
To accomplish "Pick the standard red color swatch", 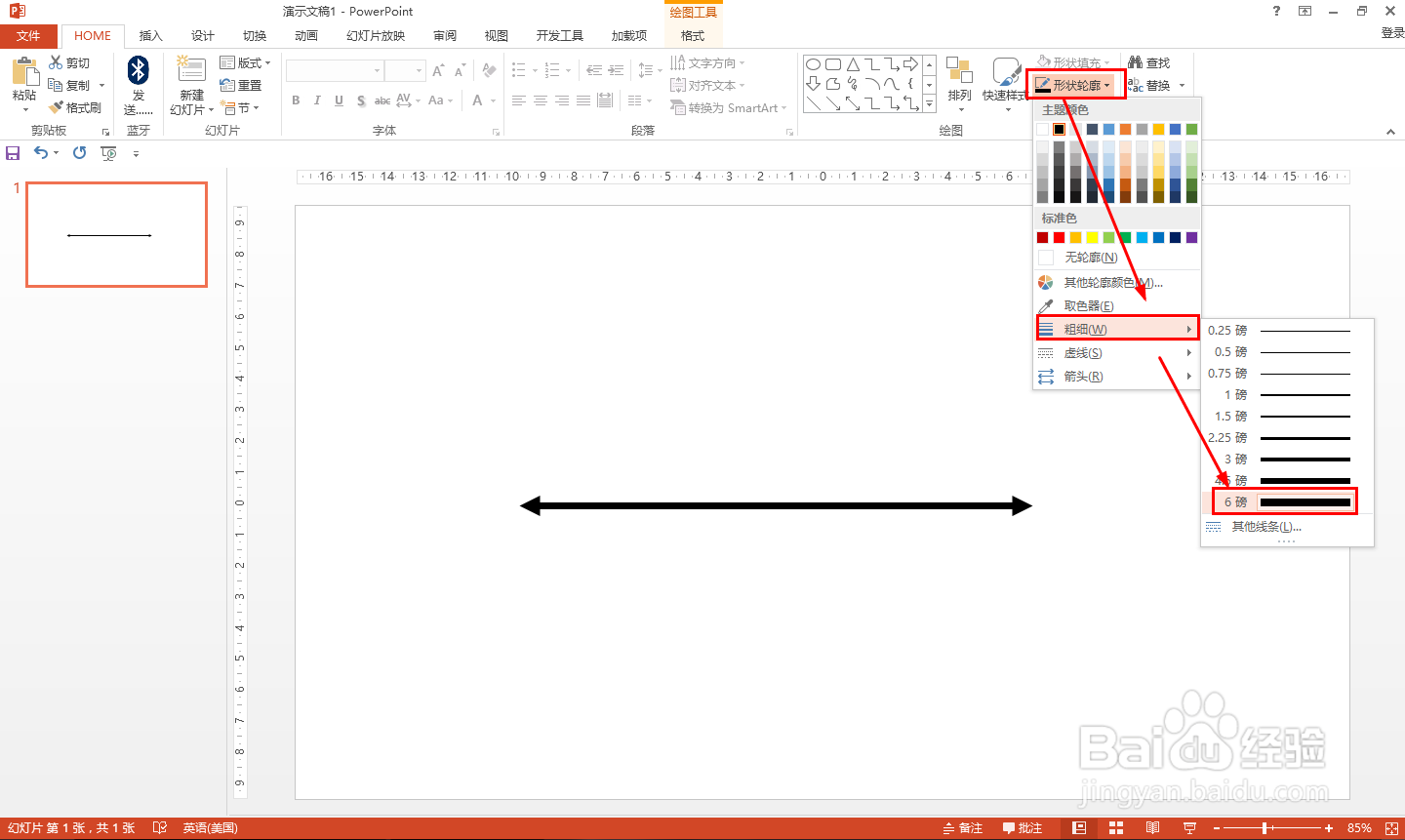I will coord(1060,237).
